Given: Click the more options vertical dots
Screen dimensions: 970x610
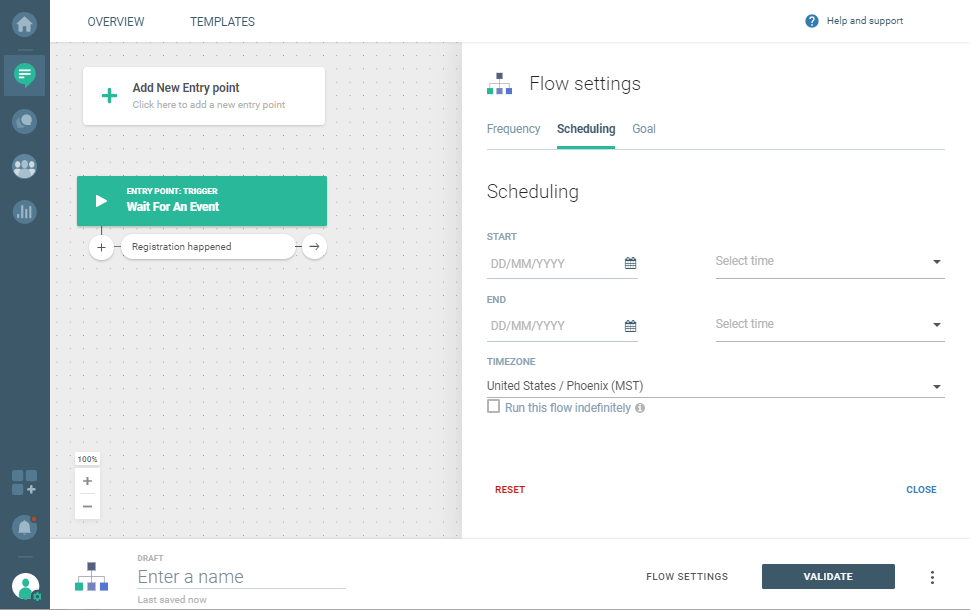Looking at the screenshot, I should click(x=932, y=577).
